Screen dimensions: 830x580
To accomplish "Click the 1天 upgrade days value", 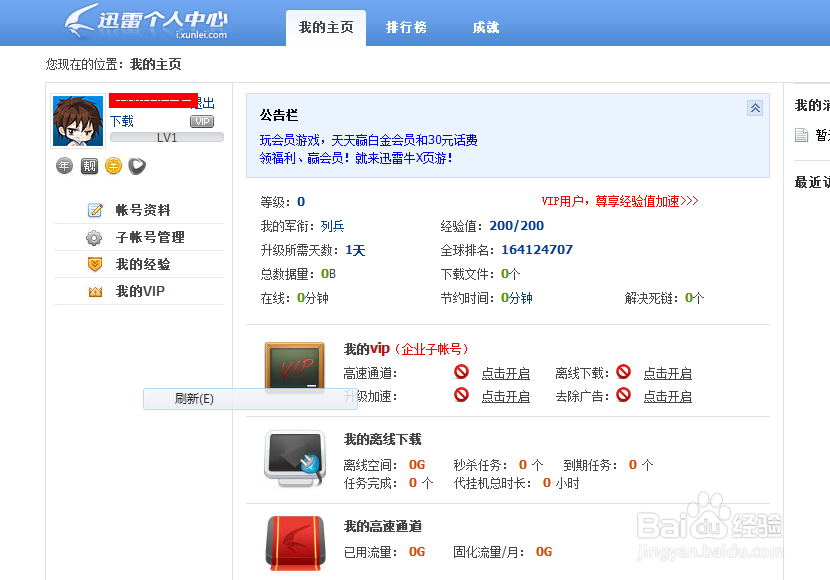I will click(355, 250).
